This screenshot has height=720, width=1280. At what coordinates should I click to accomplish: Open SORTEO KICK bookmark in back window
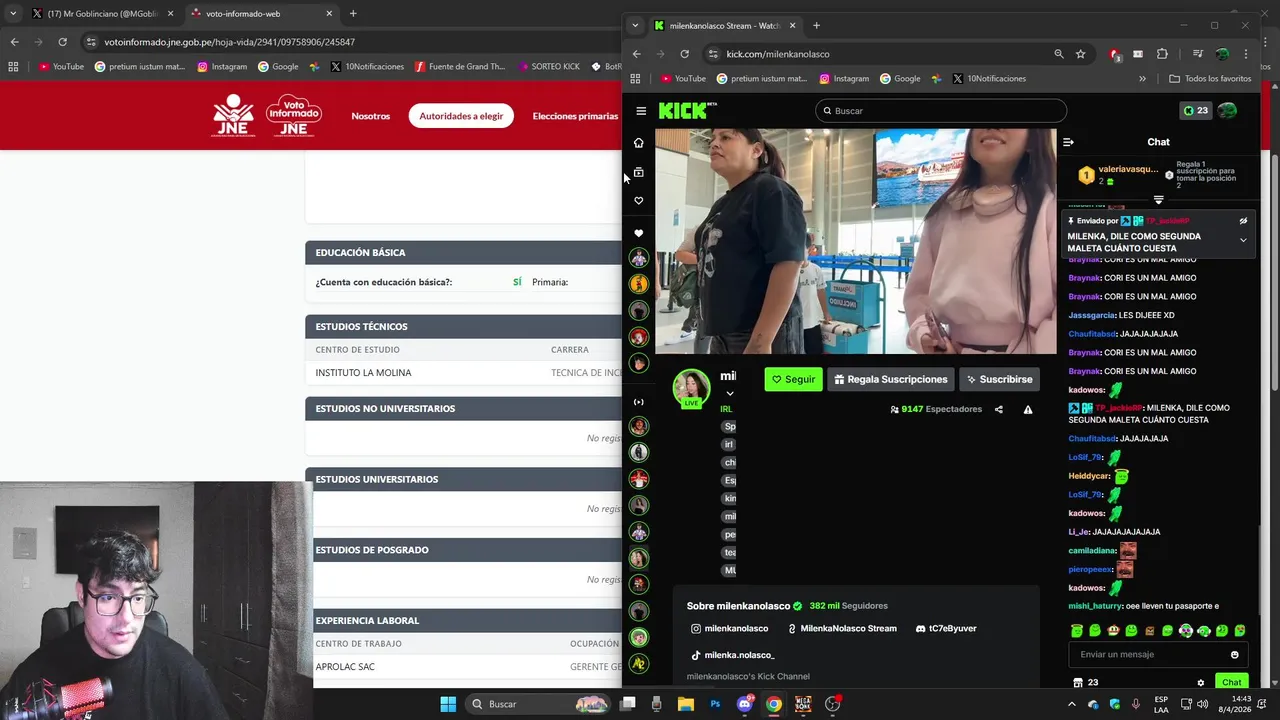tap(548, 67)
